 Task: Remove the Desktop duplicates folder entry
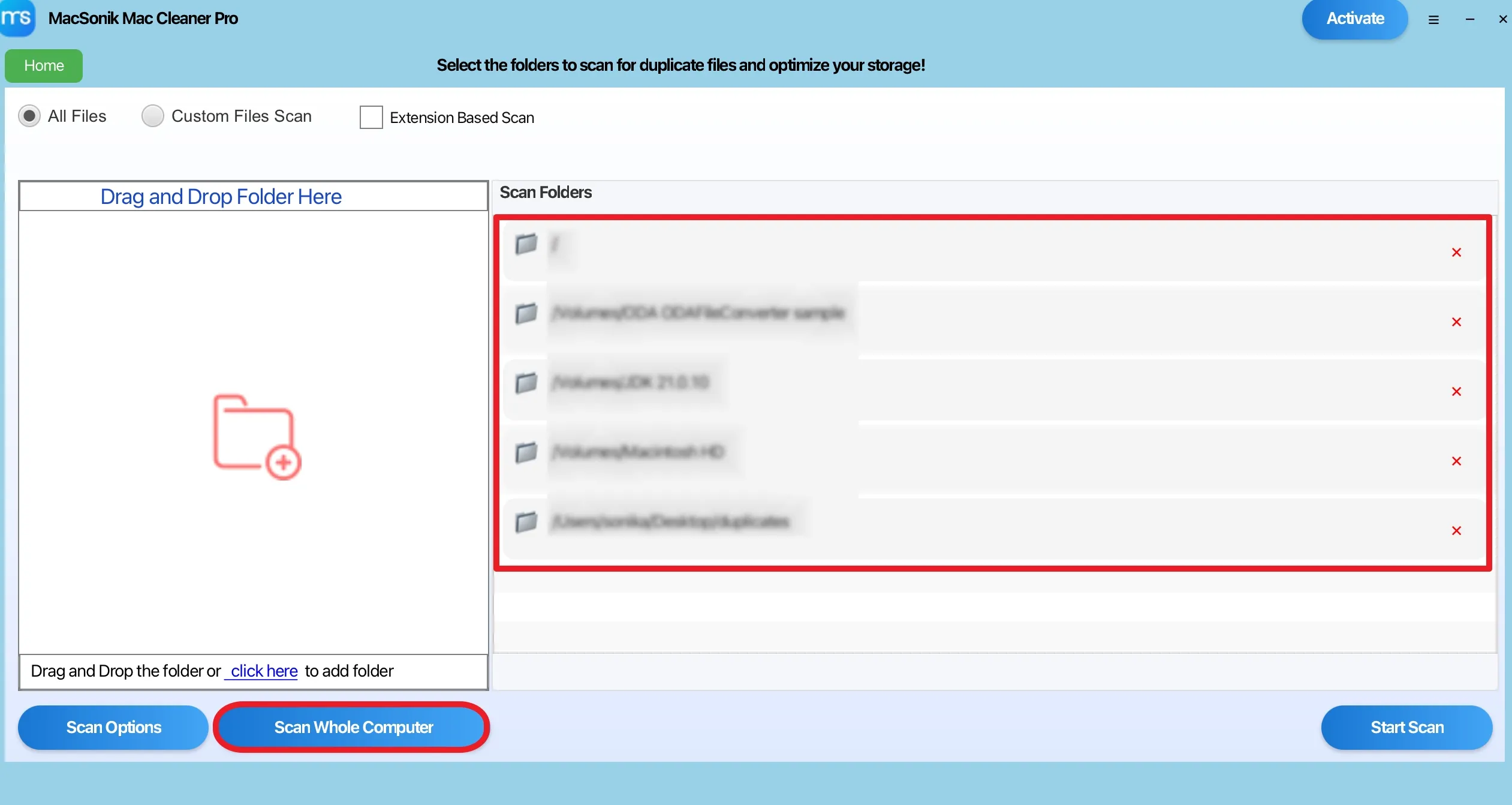[x=1456, y=531]
